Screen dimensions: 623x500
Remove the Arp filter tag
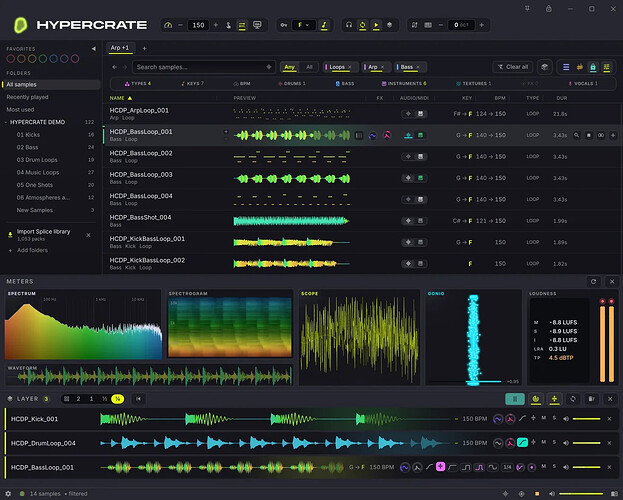pyautogui.click(x=383, y=67)
